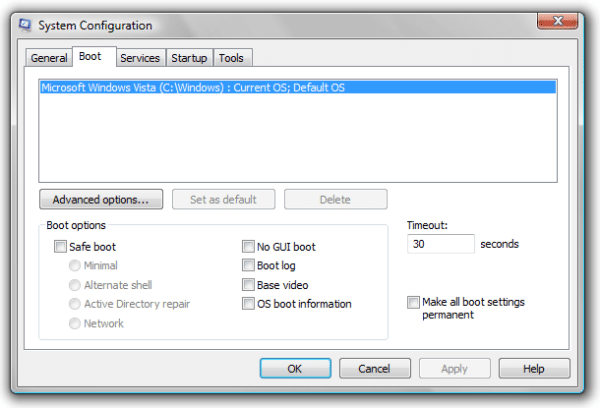Enable OS boot information
600x408 pixels.
[x=248, y=304]
